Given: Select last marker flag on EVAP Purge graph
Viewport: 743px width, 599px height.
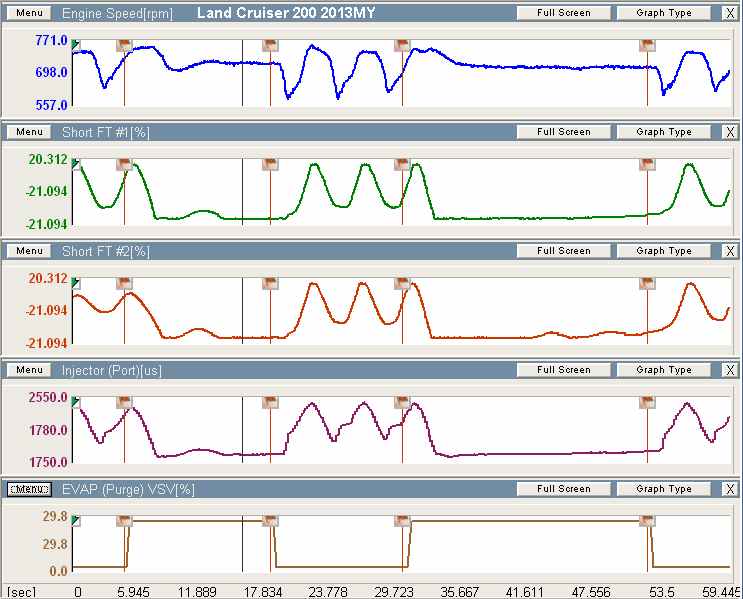Looking at the screenshot, I should click(x=648, y=521).
